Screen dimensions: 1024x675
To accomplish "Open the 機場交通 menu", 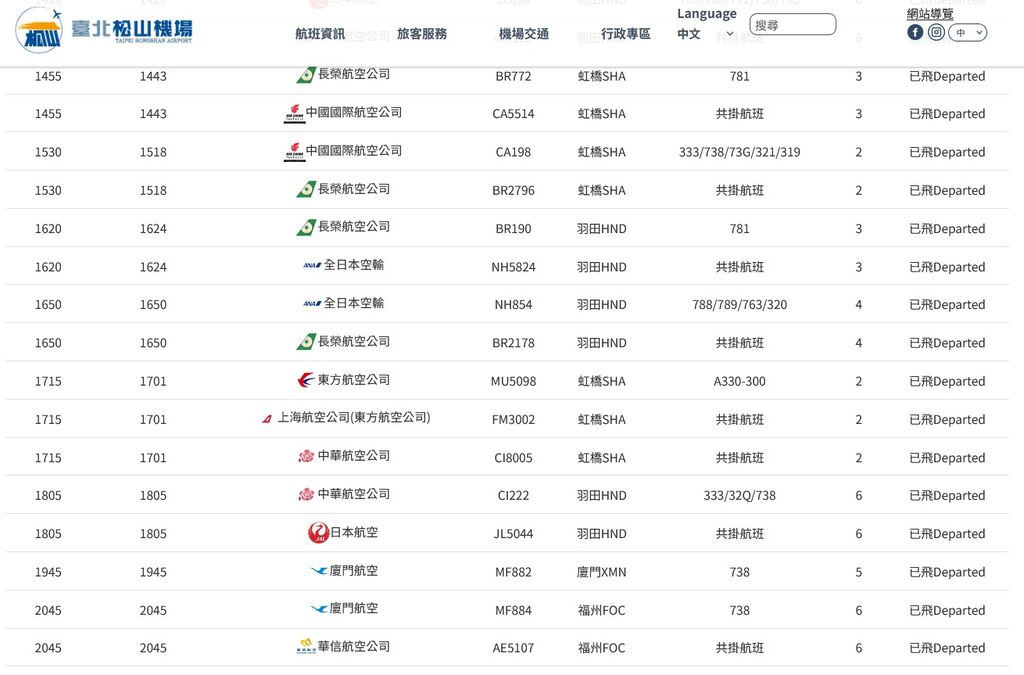I will tap(524, 34).
